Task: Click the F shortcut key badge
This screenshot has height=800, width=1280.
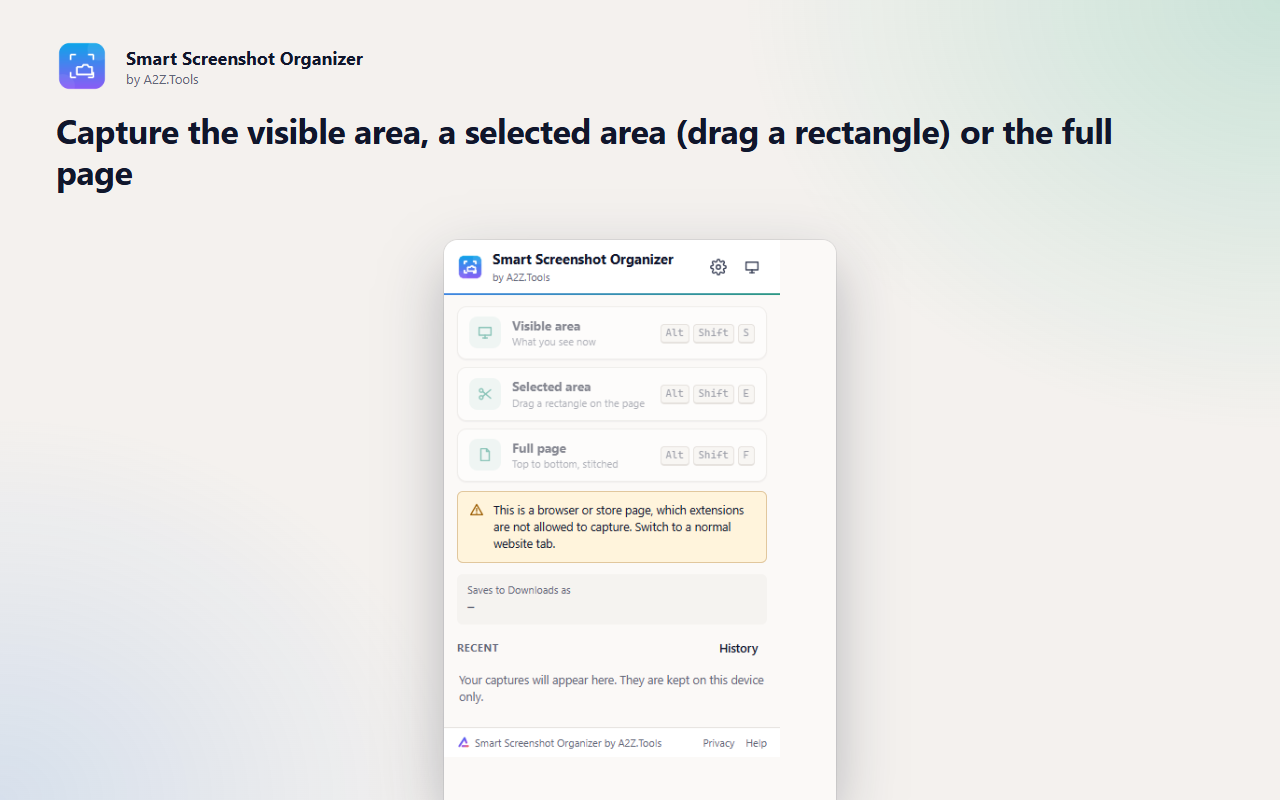Action: coord(746,455)
